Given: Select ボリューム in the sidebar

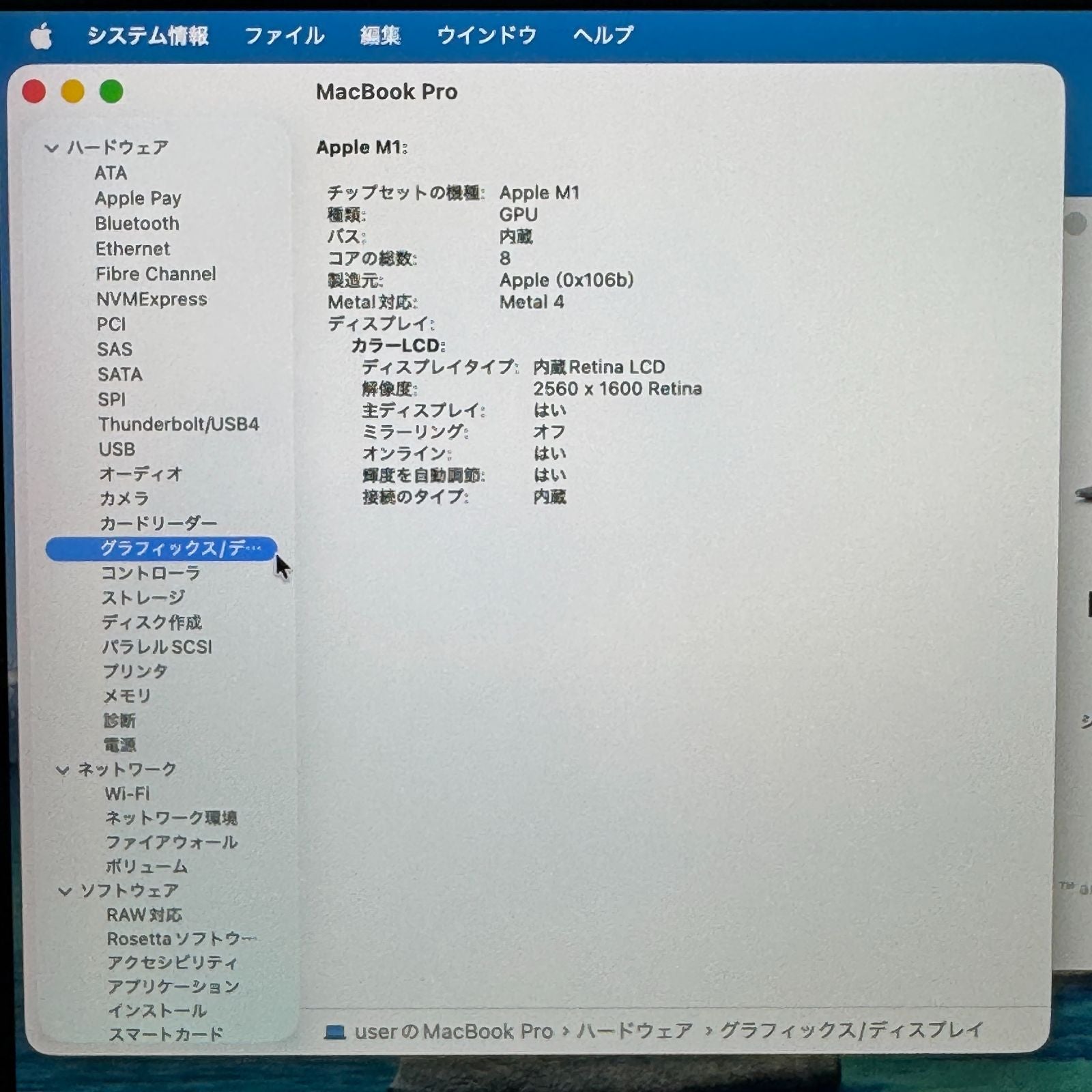Looking at the screenshot, I should [147, 867].
